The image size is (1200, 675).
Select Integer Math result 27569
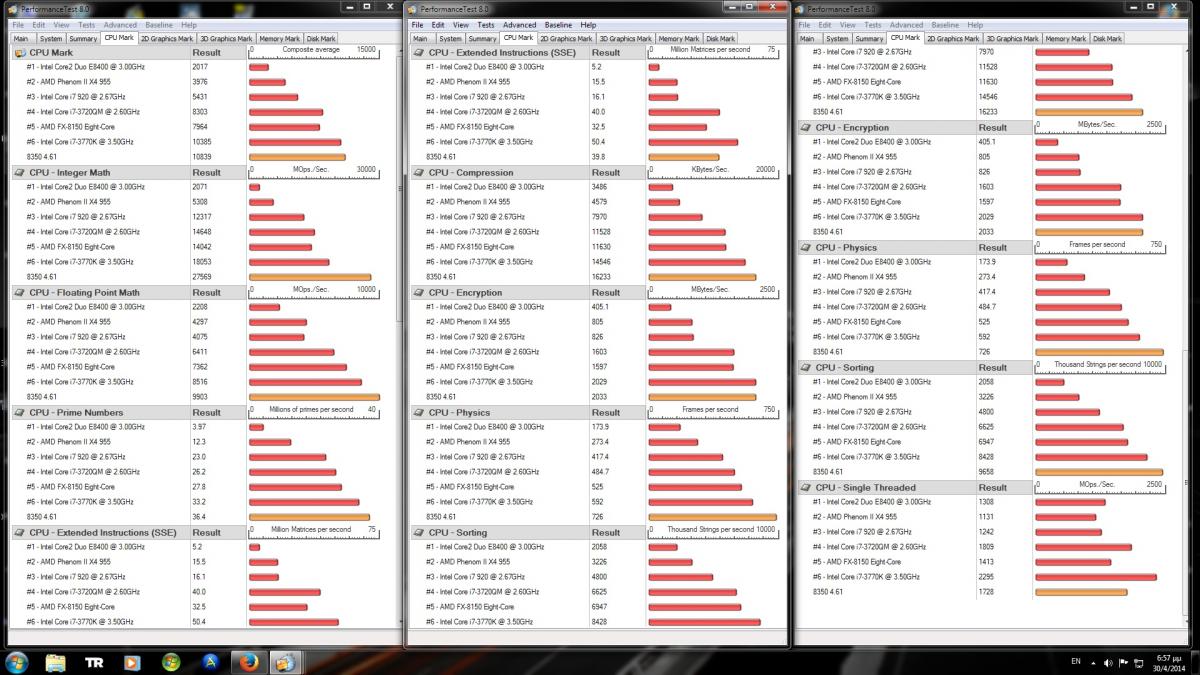(202, 277)
